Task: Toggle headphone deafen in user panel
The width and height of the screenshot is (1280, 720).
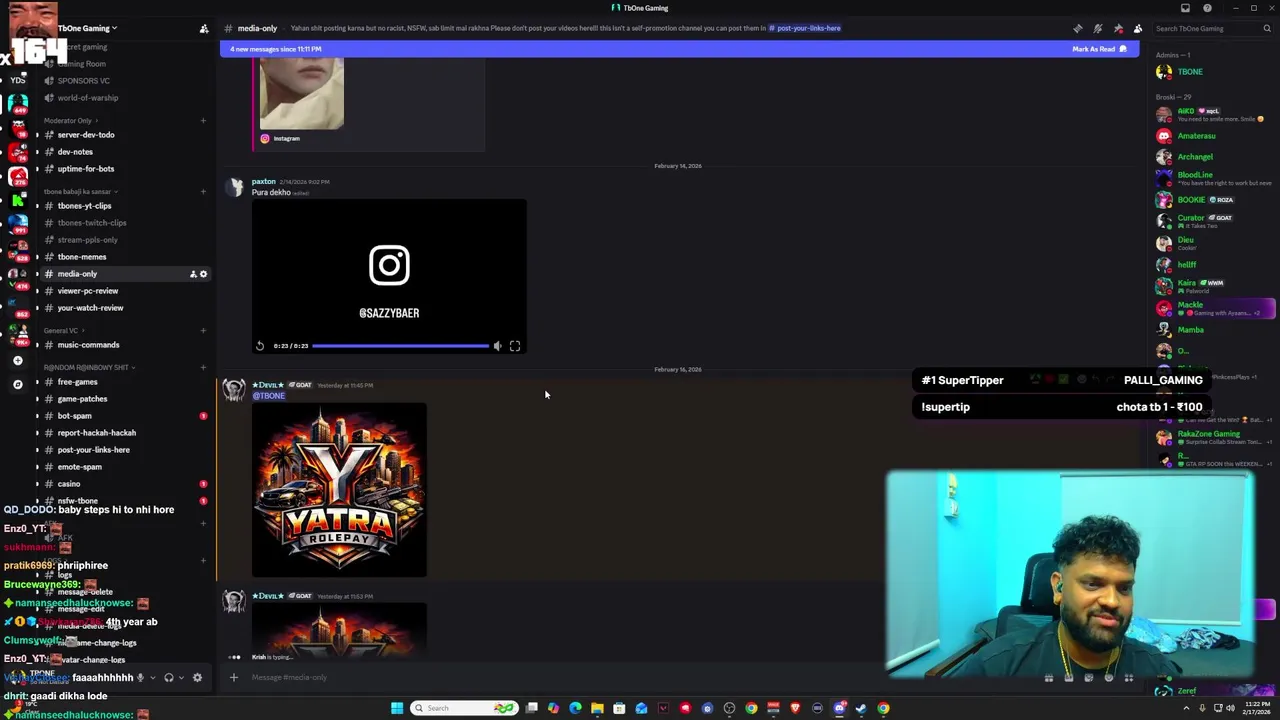Action: (x=168, y=677)
